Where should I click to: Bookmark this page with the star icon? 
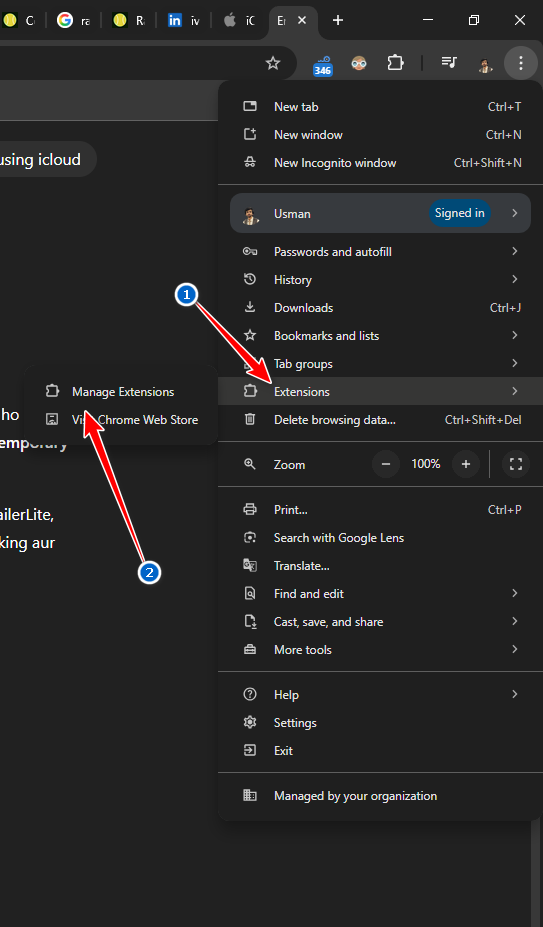coord(273,63)
